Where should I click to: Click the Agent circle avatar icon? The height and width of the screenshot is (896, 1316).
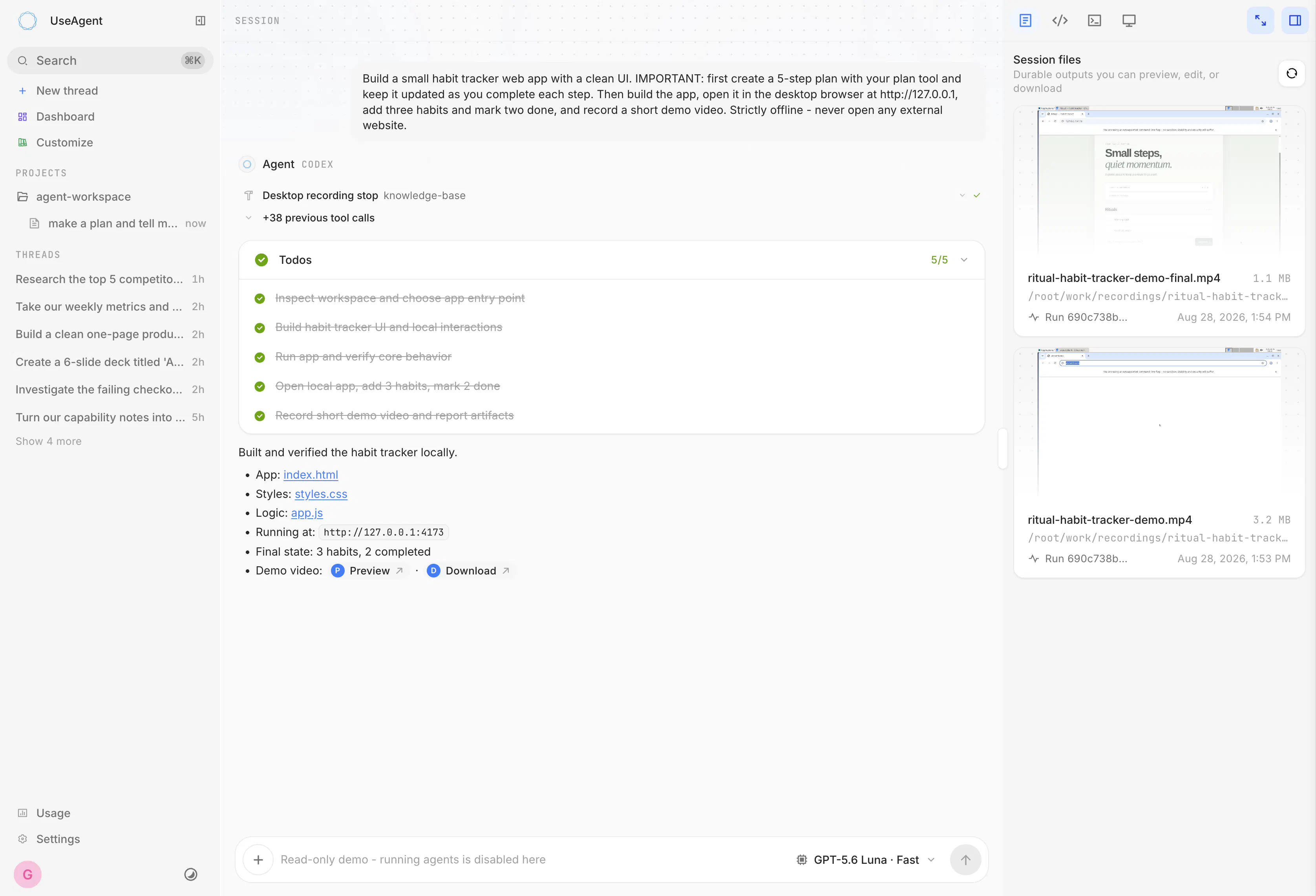(247, 164)
